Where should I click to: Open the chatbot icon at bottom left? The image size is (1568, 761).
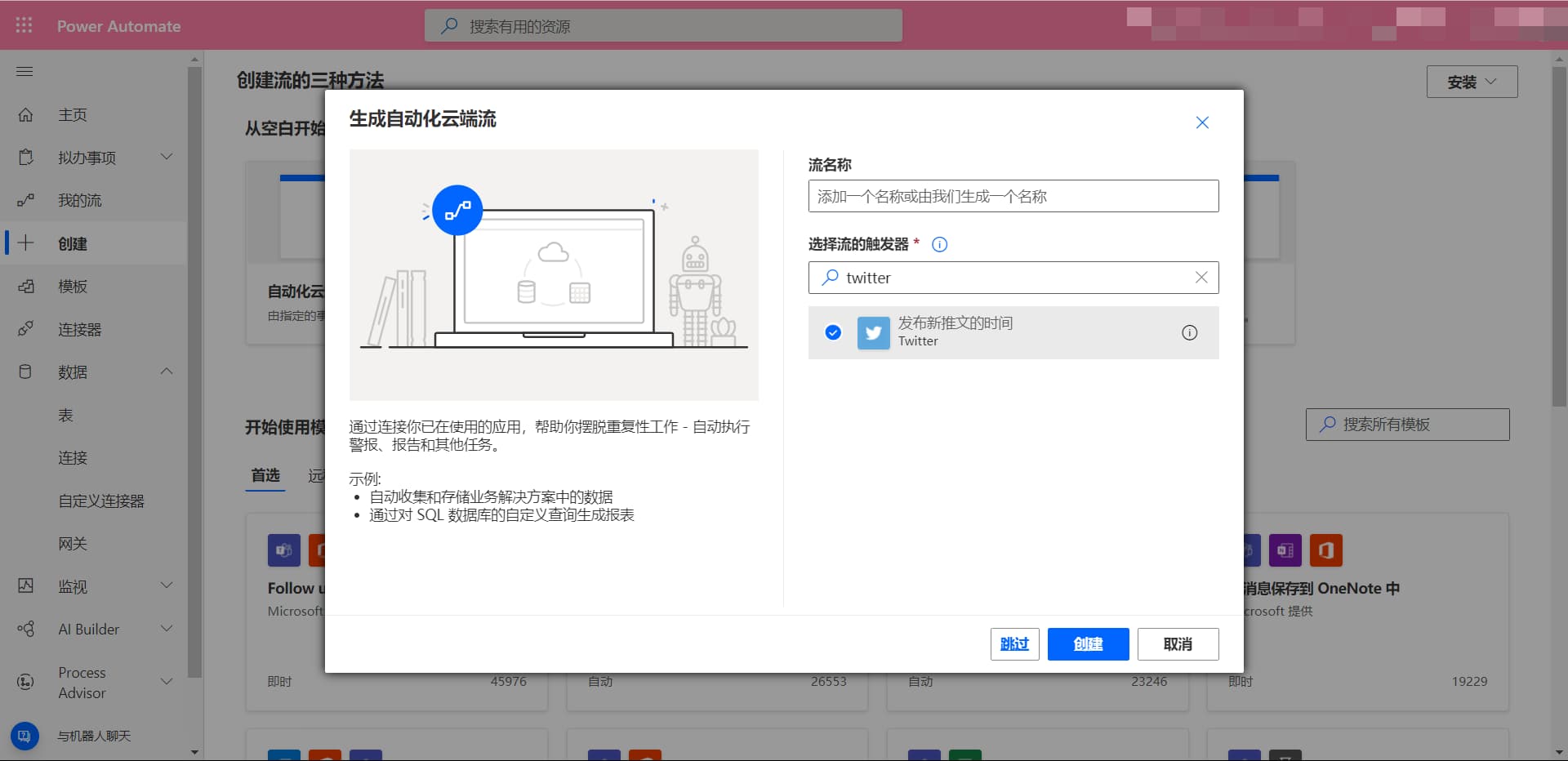pos(24,736)
